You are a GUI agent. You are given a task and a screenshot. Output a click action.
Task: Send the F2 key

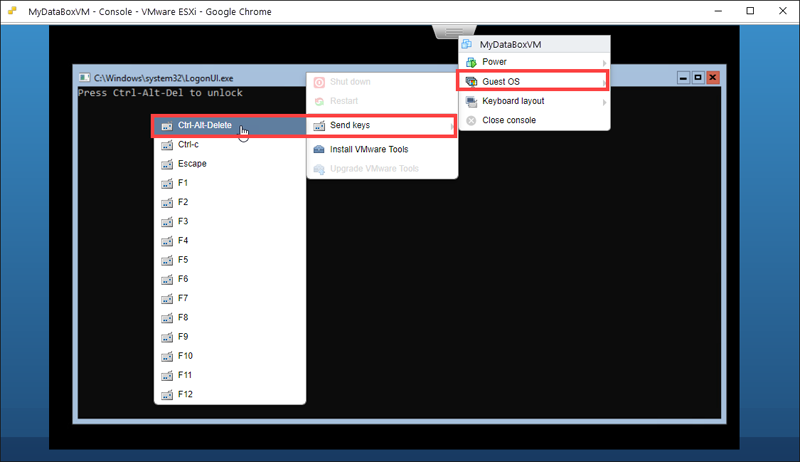coord(230,202)
